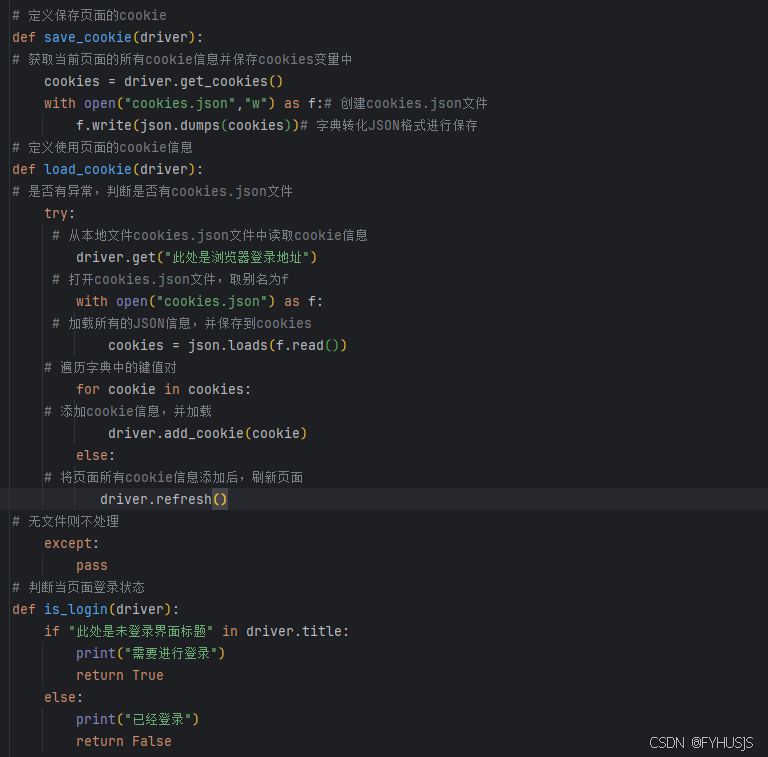The image size is (768, 757).
Task: Place cursor on "cookies = driver.get_cookies()"
Action: [x=164, y=81]
